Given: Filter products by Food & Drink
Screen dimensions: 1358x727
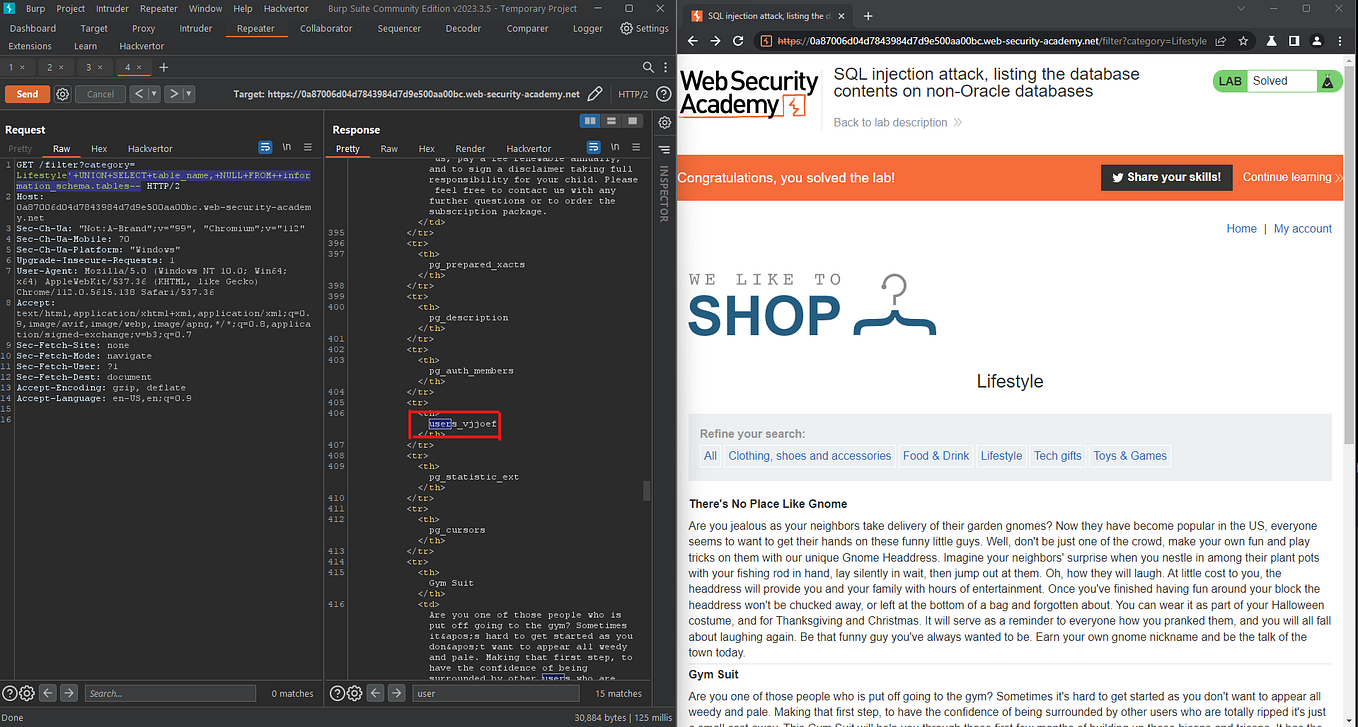Looking at the screenshot, I should pyautogui.click(x=934, y=455).
